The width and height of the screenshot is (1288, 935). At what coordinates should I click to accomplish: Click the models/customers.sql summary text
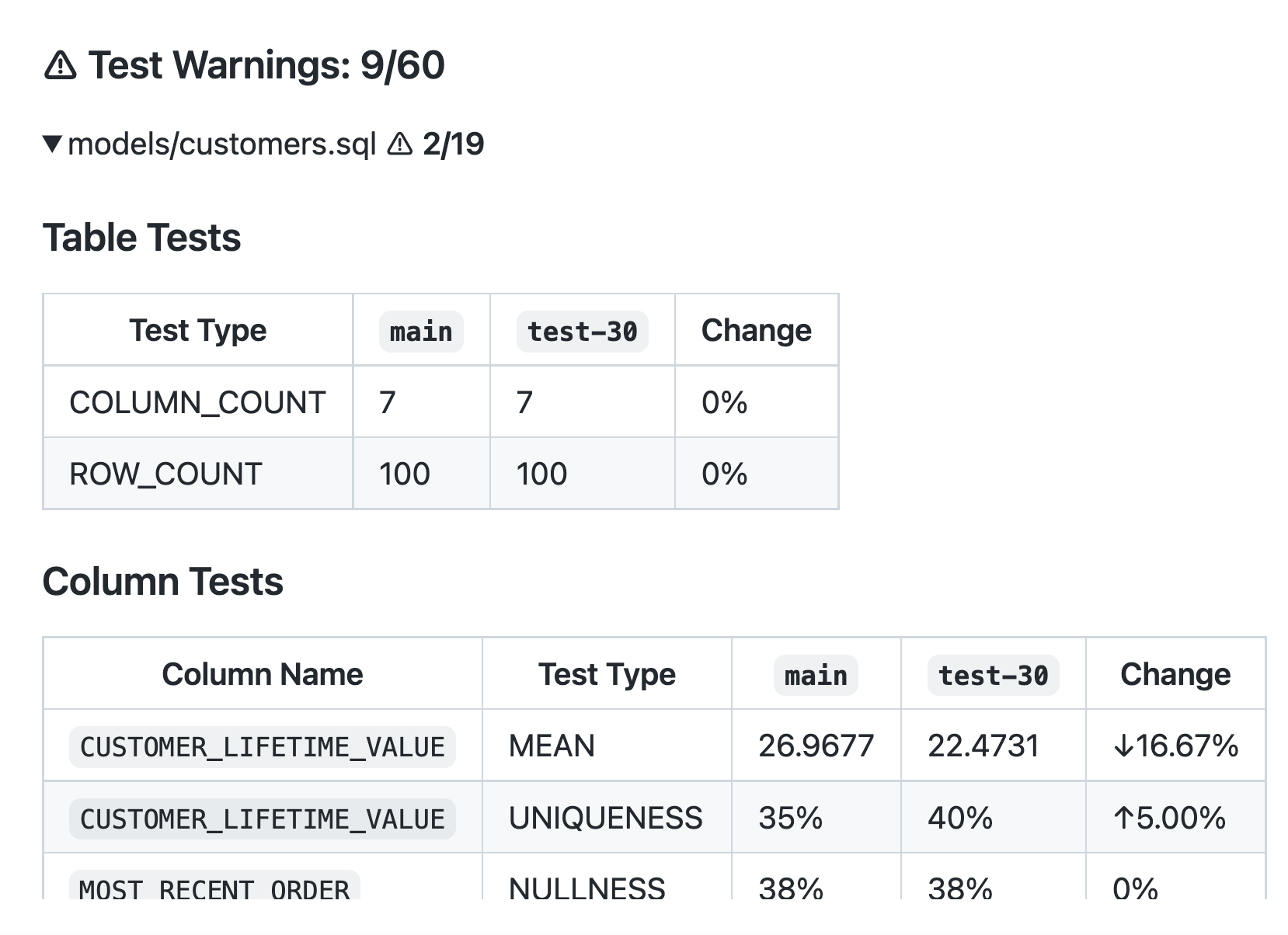click(x=221, y=144)
